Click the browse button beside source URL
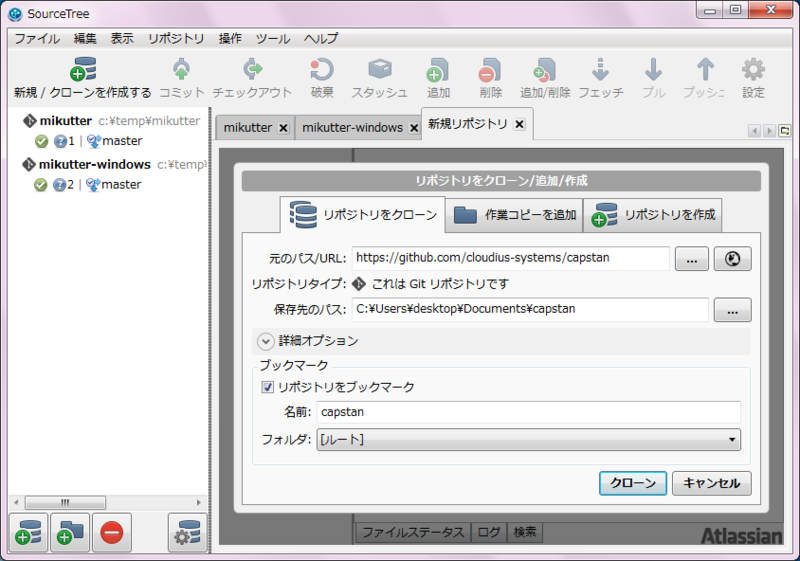The image size is (800, 561). 691,259
